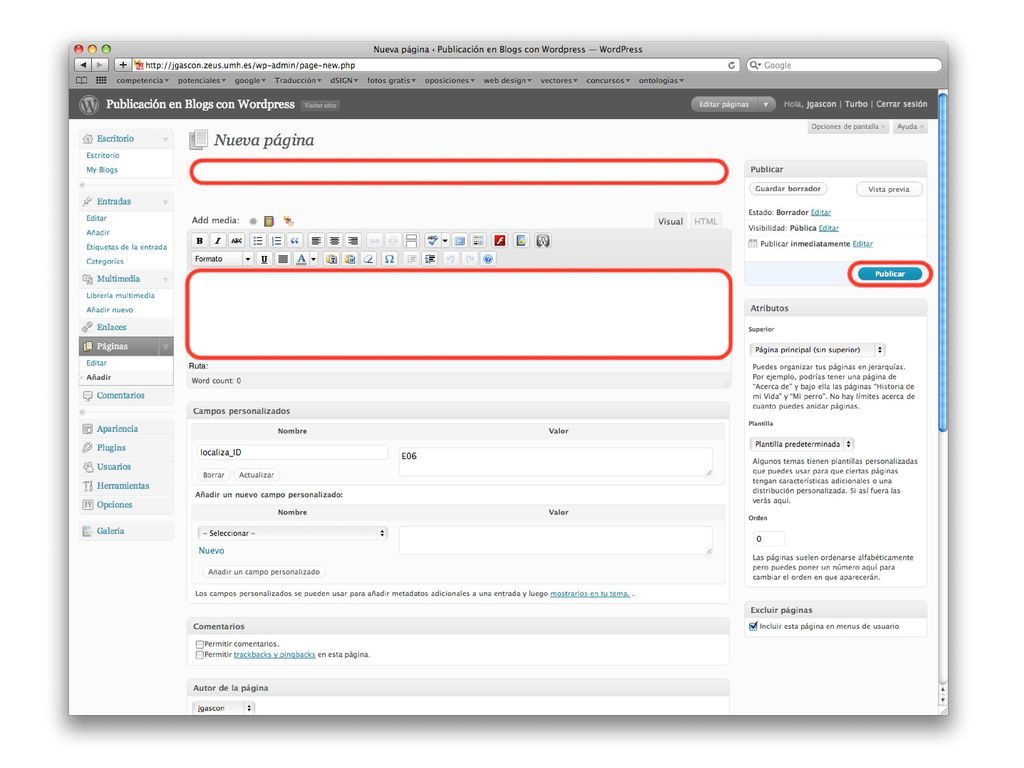The width and height of the screenshot is (1024, 768).
Task: Align text left
Action: [x=316, y=241]
